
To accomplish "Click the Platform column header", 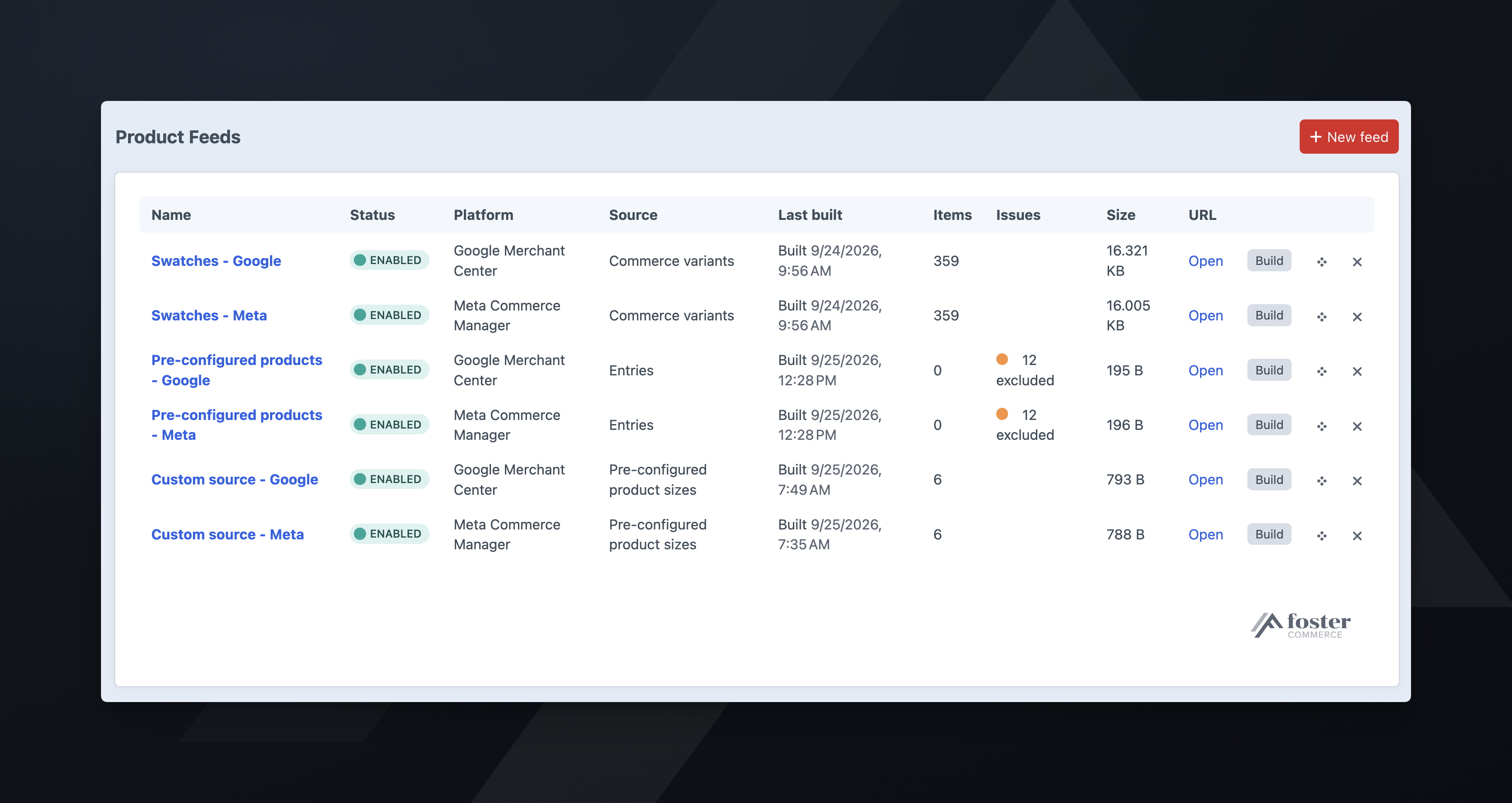I will [x=483, y=214].
